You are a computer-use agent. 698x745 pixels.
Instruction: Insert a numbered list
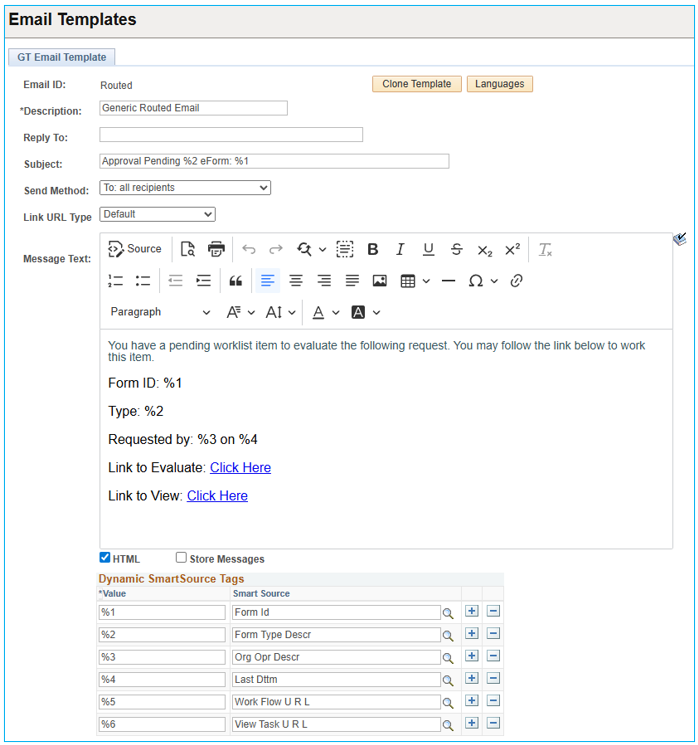click(115, 281)
